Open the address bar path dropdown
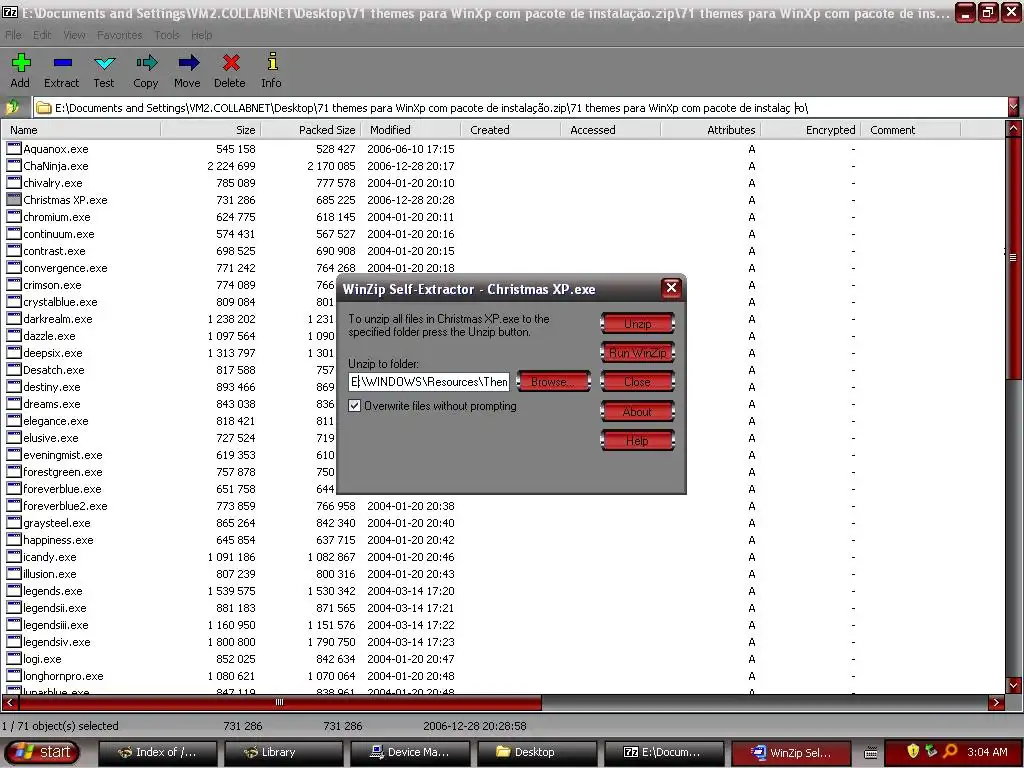The height and width of the screenshot is (768, 1024). click(1013, 106)
